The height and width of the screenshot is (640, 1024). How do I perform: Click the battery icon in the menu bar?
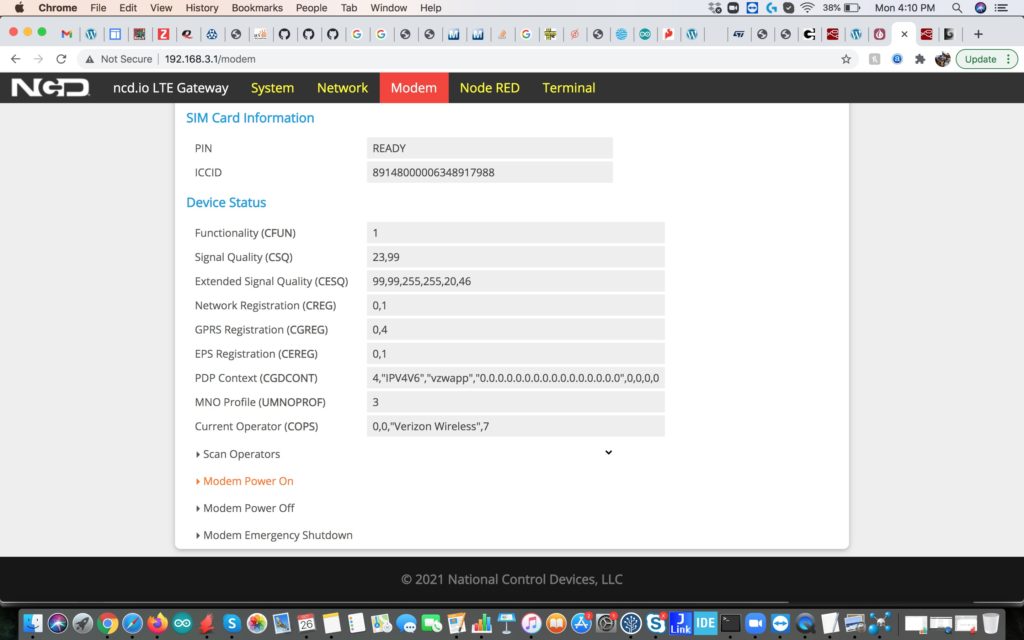[849, 8]
